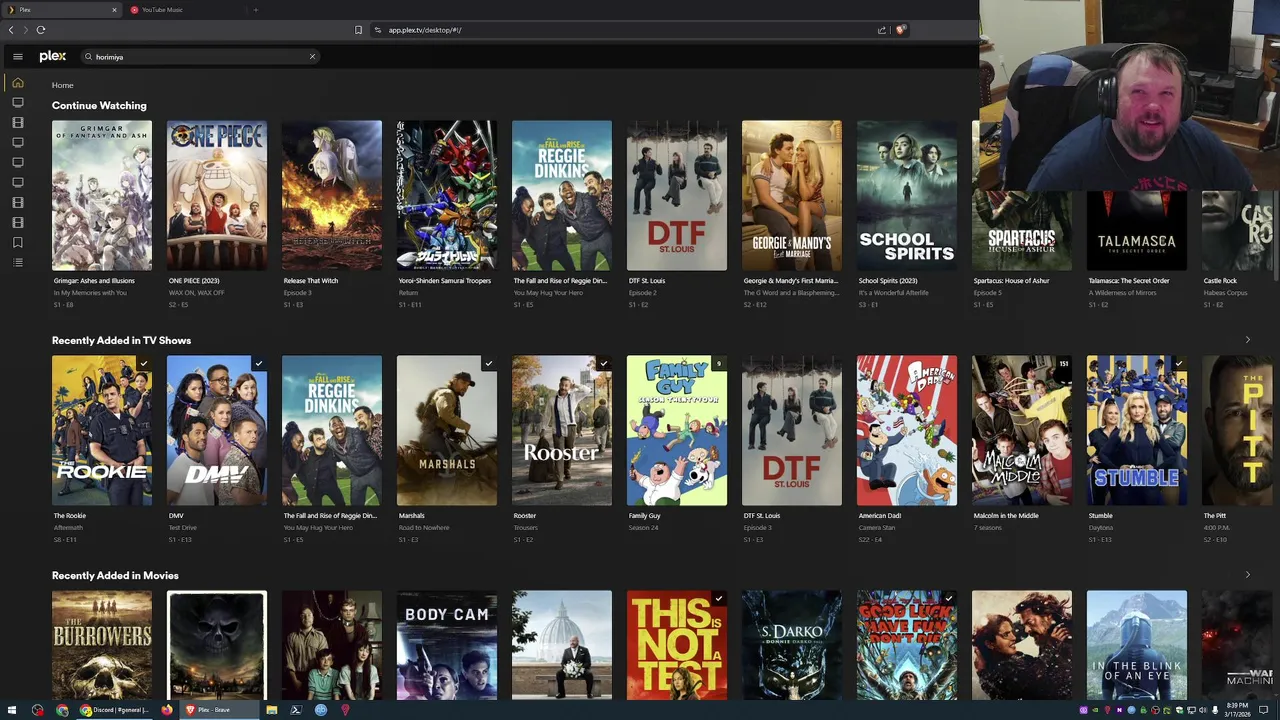This screenshot has height=720, width=1280.
Task: Click 'Talamasca: The Secret Order' title text
Action: (x=1128, y=281)
